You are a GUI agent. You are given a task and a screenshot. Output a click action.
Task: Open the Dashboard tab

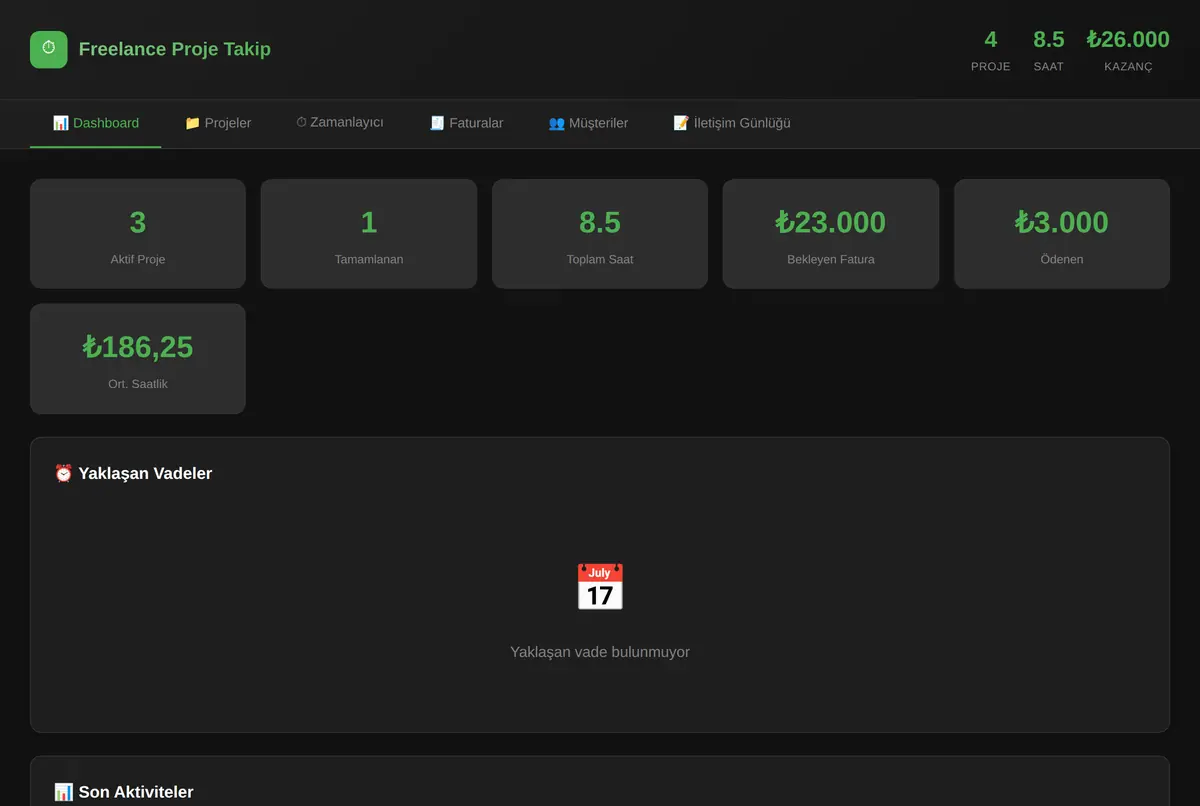96,123
